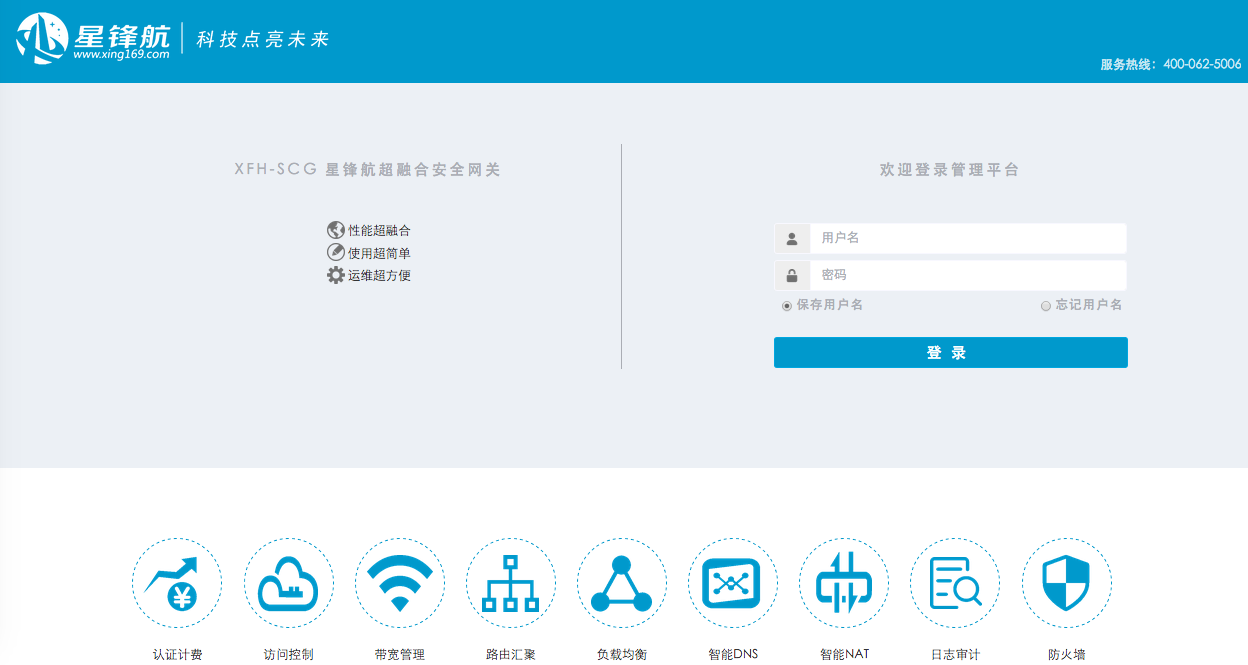Click the 智能DNS icon
Image resolution: width=1248 pixels, height=665 pixels.
[732, 583]
